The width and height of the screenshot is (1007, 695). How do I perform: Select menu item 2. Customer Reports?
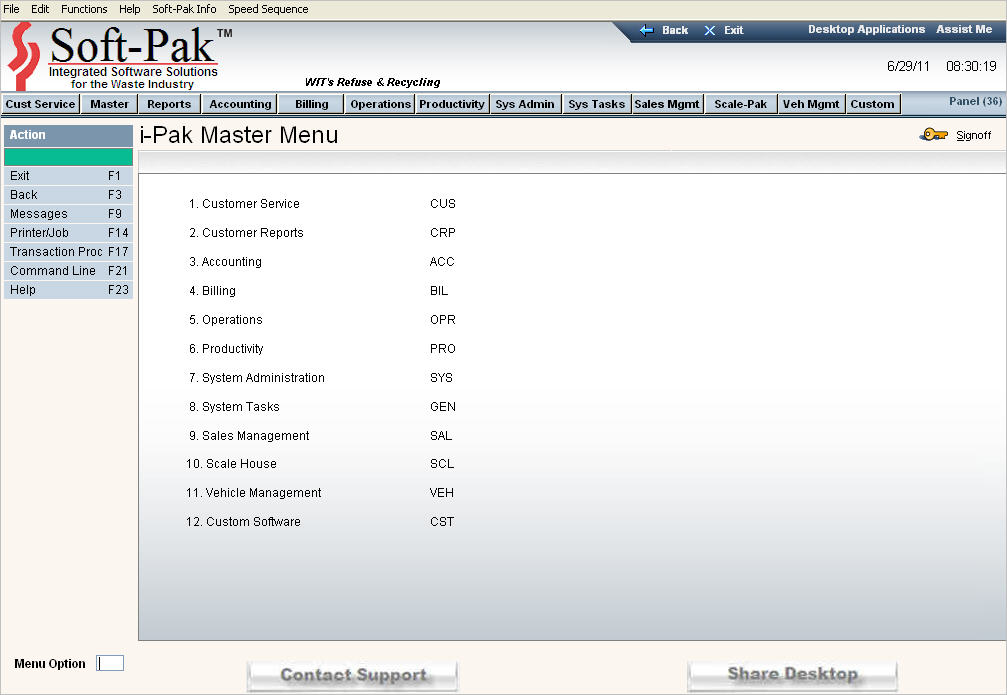tap(246, 233)
